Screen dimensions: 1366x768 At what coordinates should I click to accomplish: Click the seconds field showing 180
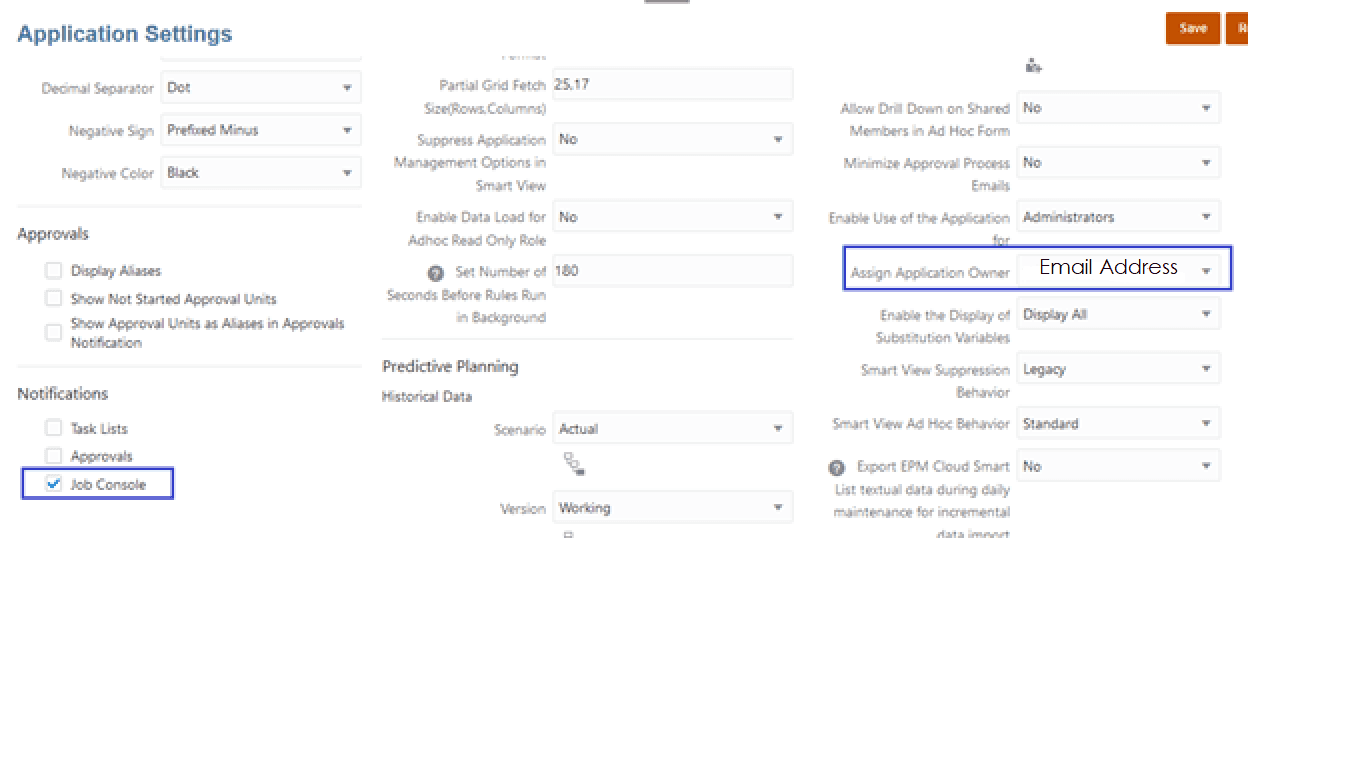coord(671,271)
